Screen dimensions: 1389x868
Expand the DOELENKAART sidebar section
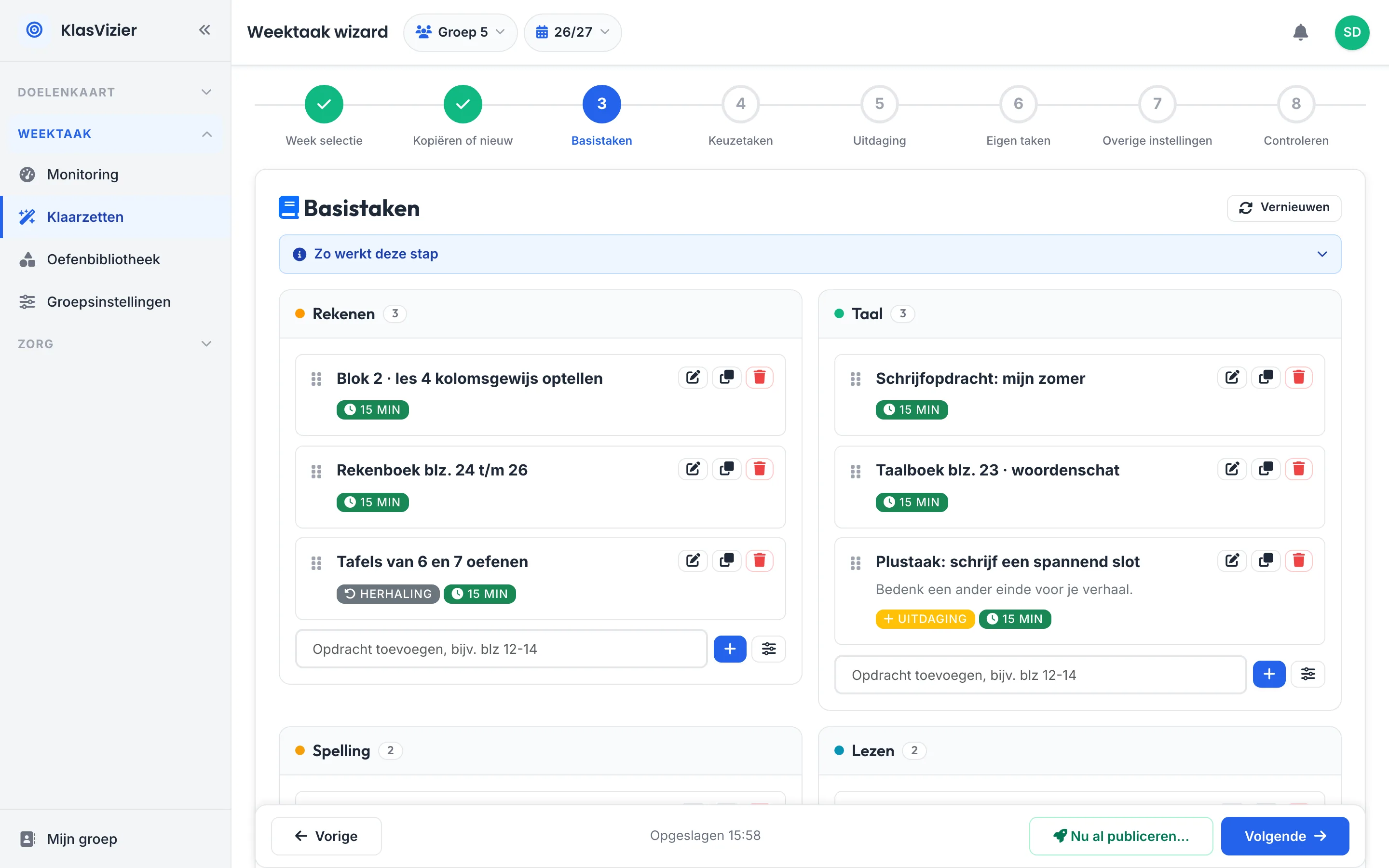click(x=115, y=92)
